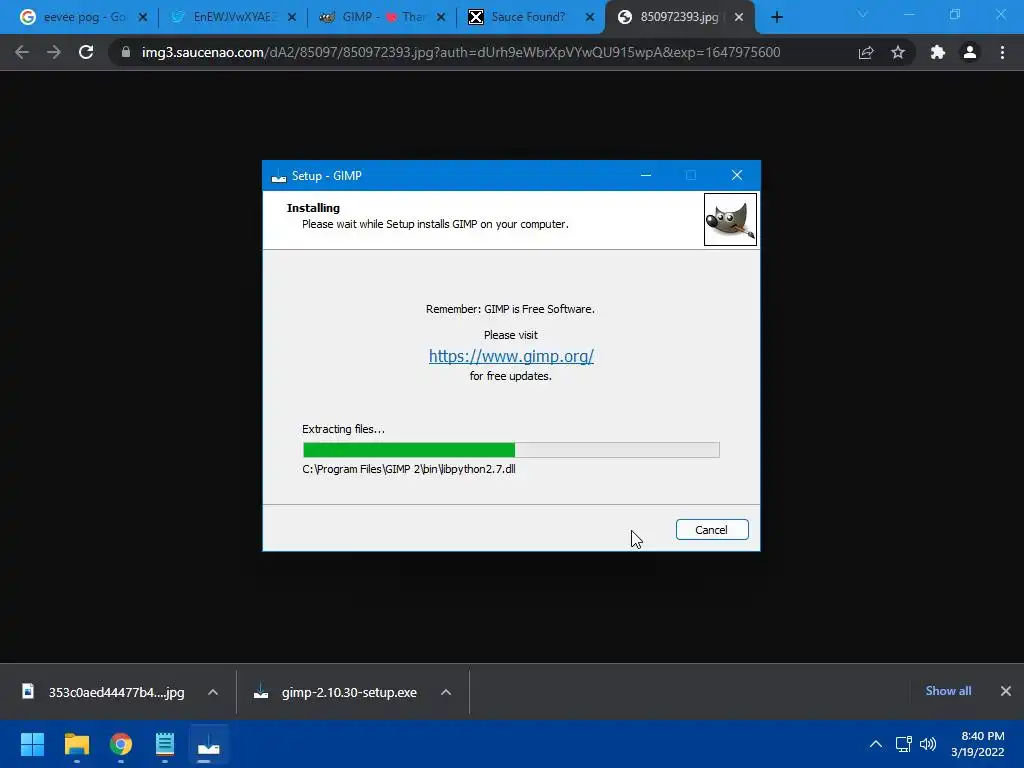The image size is (1024, 768).
Task: Close the Sauce Found? tab
Action: (590, 18)
